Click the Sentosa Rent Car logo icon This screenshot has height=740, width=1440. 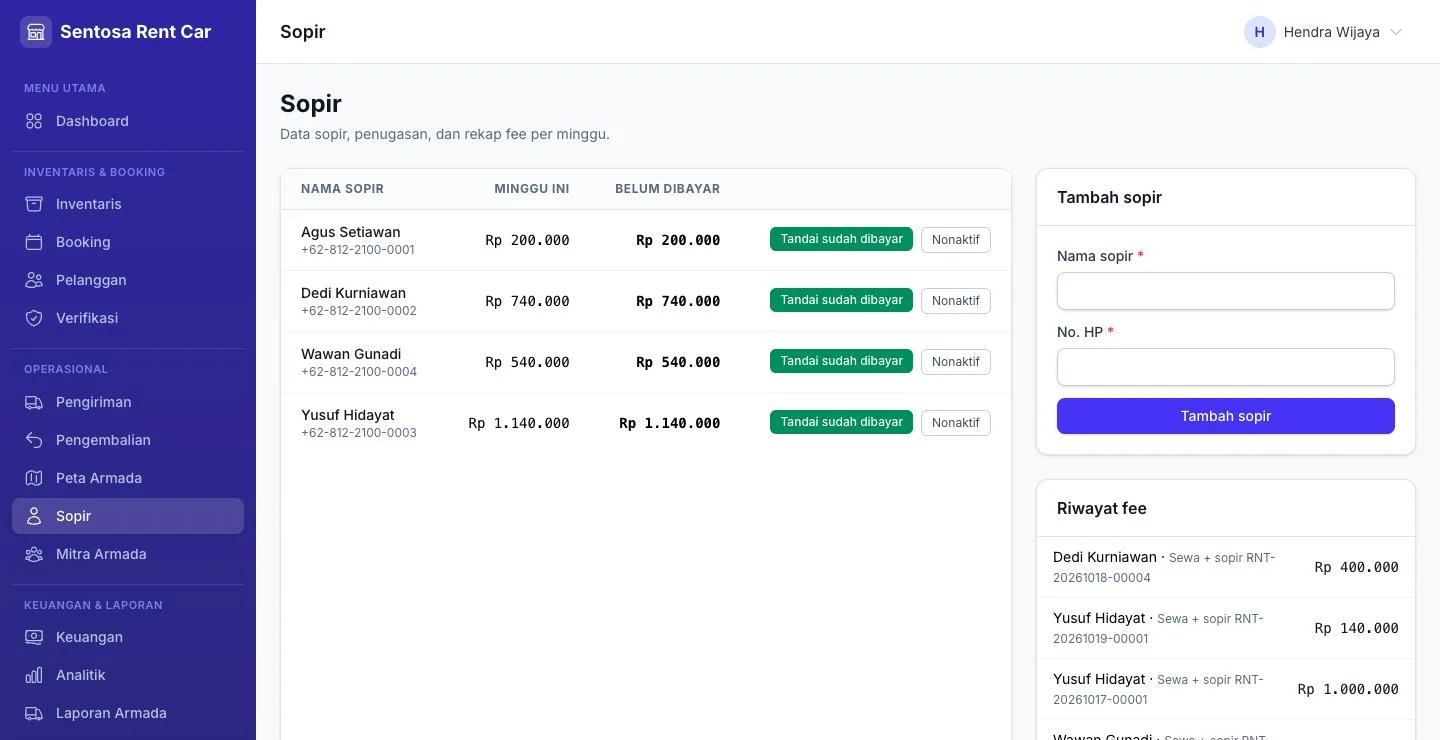click(36, 32)
